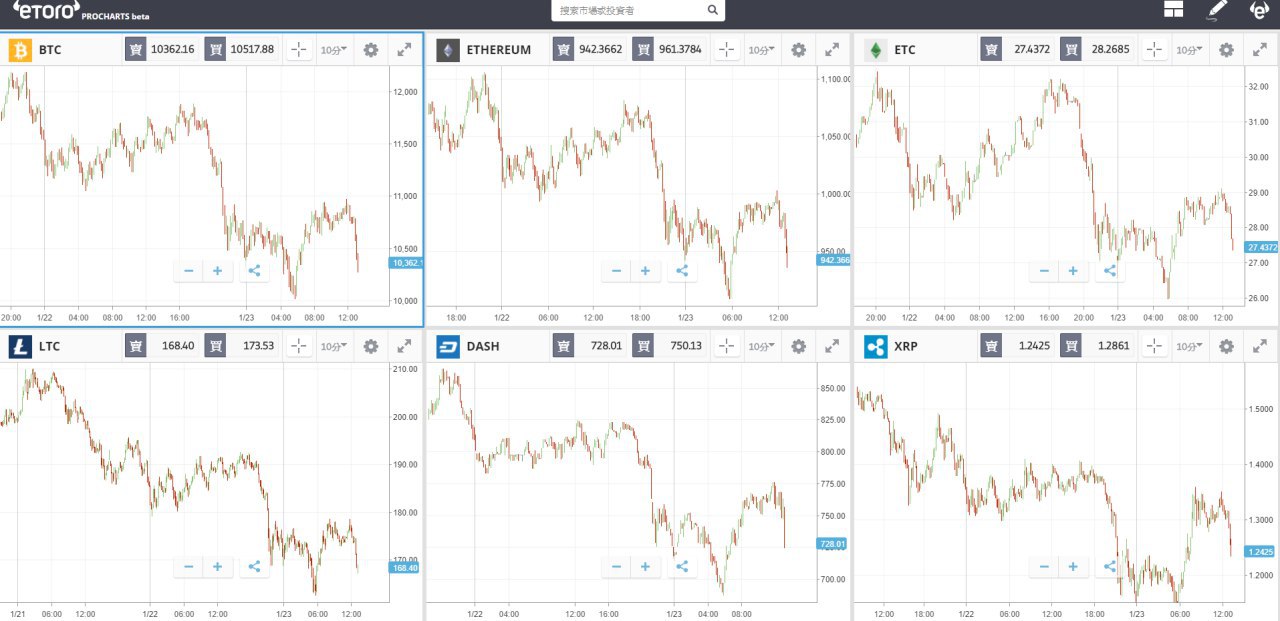Image resolution: width=1280 pixels, height=621 pixels.
Task: Share the XRP chart
Action: point(1109,567)
